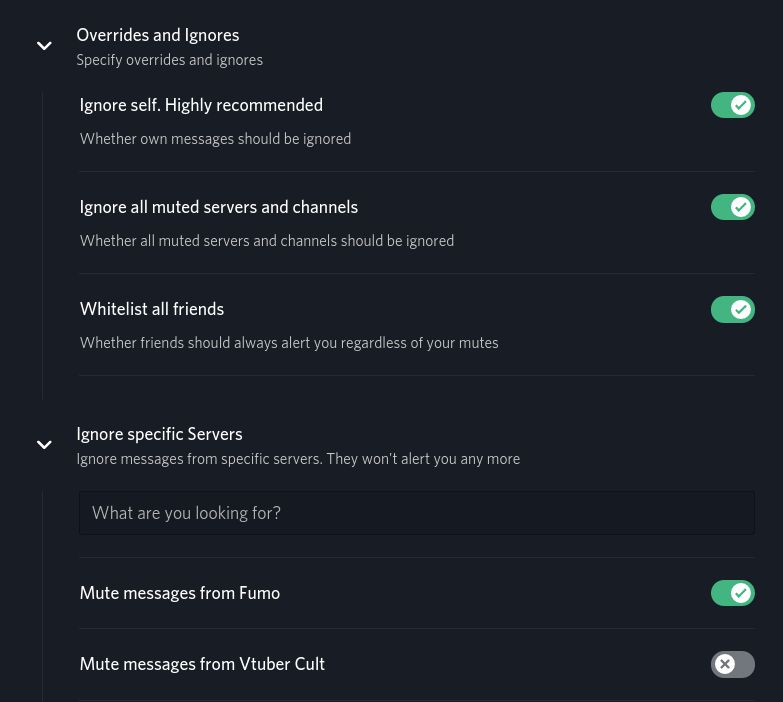Click the 'Ignore self. Highly recommended' label
783x702 pixels.
pyautogui.click(x=201, y=105)
